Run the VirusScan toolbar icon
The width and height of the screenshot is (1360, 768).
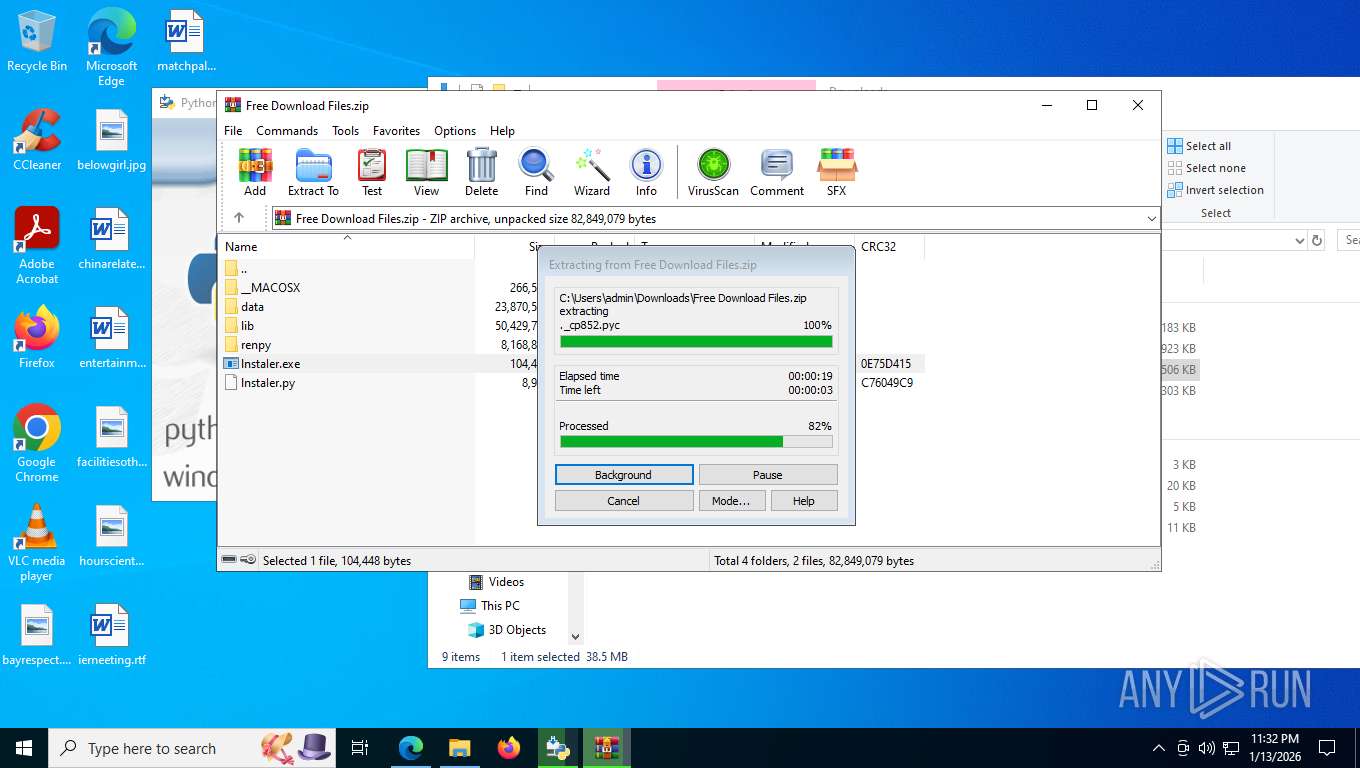pyautogui.click(x=713, y=172)
